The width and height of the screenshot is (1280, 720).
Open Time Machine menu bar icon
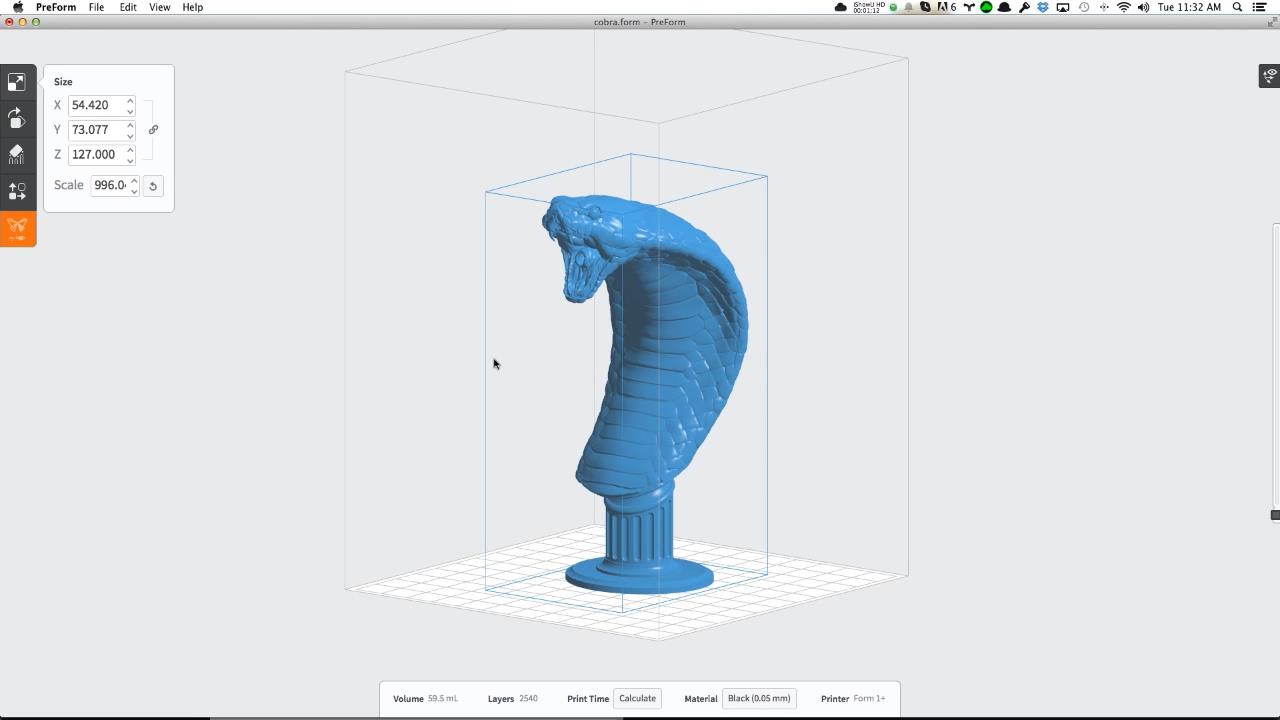click(x=1084, y=7)
